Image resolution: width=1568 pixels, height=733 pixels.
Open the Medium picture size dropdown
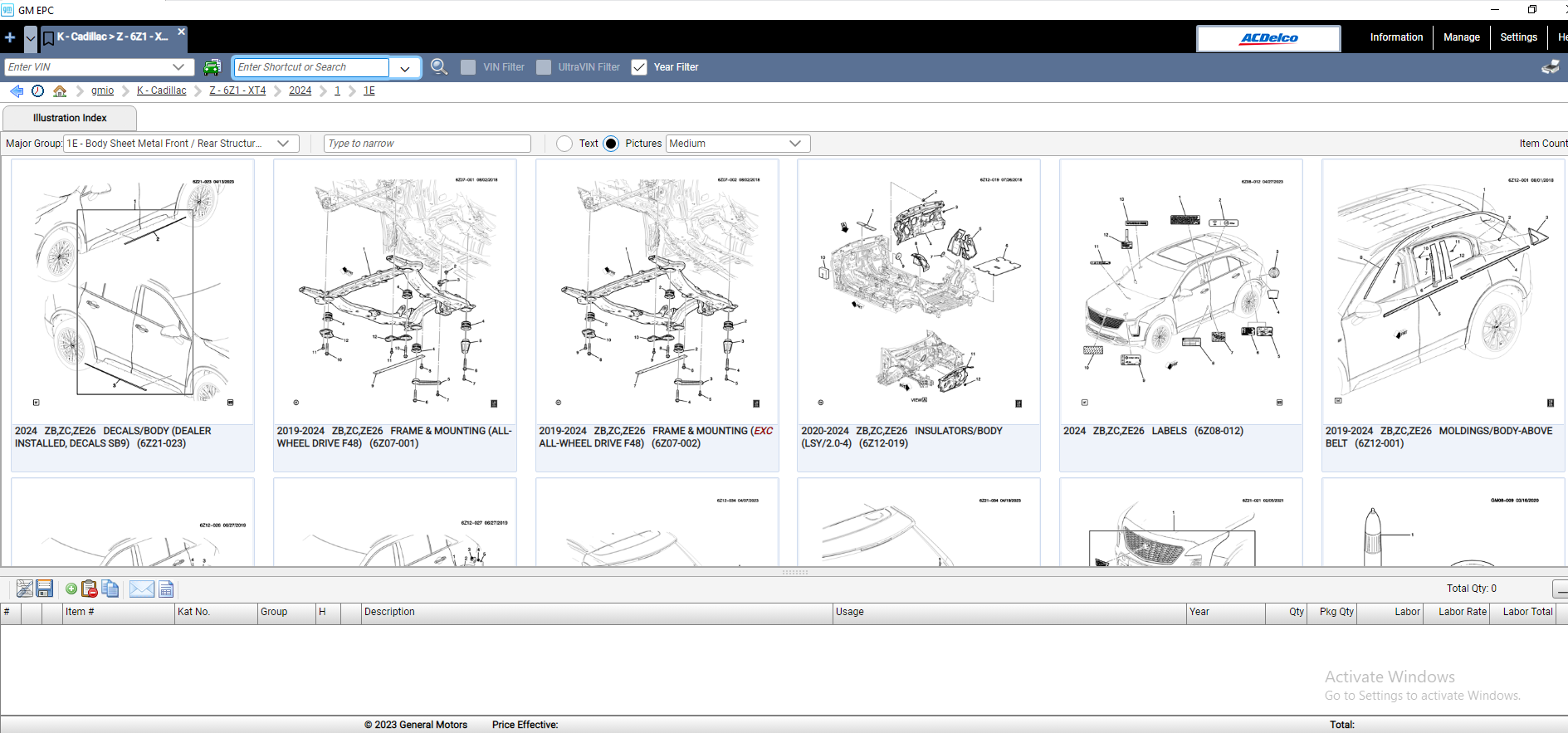point(794,144)
